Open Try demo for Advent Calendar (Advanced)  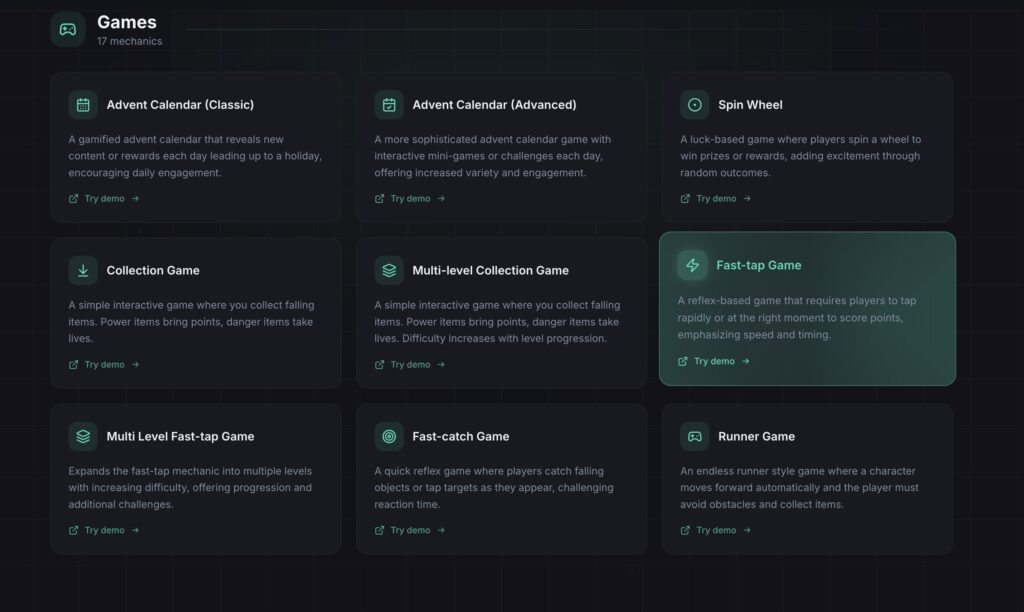point(411,199)
